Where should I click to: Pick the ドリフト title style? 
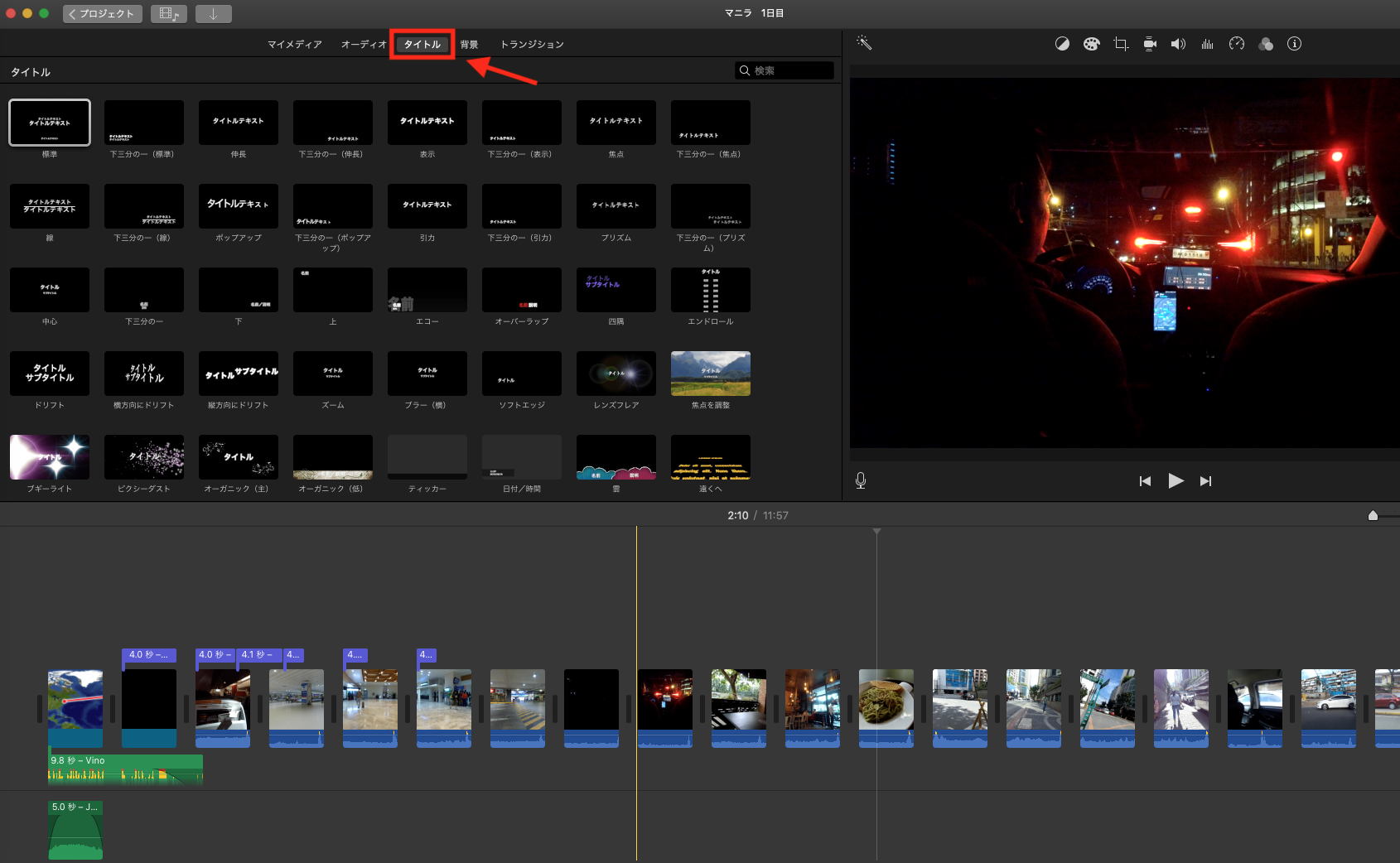pyautogui.click(x=50, y=374)
